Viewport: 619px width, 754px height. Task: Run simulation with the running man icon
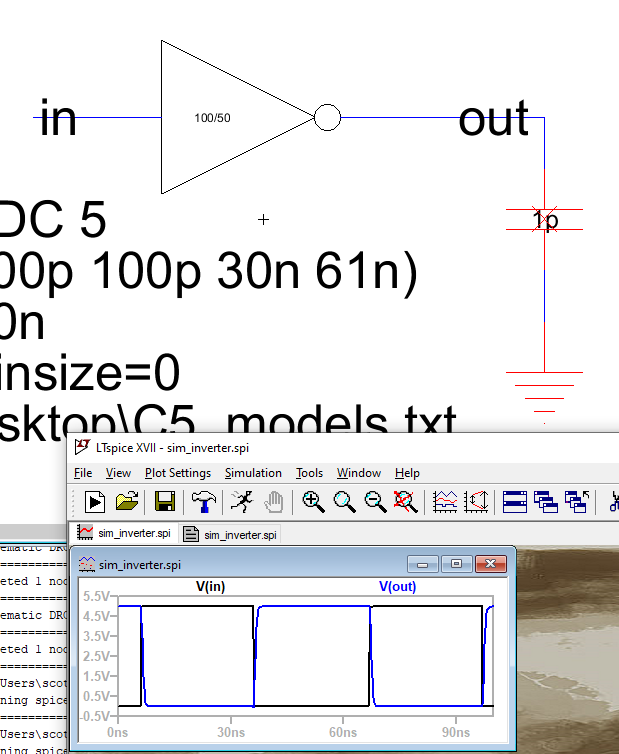pos(240,501)
